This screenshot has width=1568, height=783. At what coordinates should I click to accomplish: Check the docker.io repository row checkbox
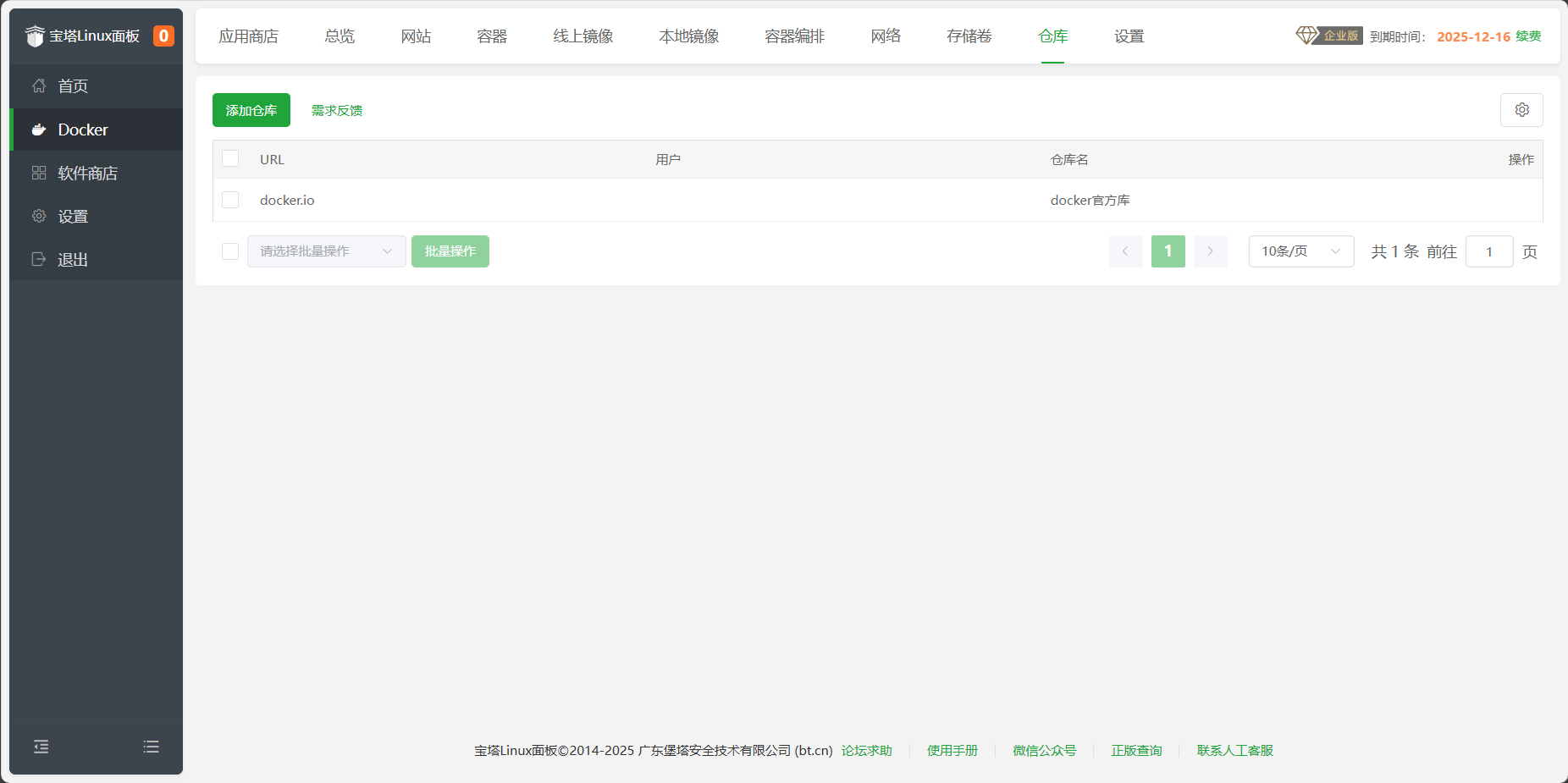click(x=229, y=200)
